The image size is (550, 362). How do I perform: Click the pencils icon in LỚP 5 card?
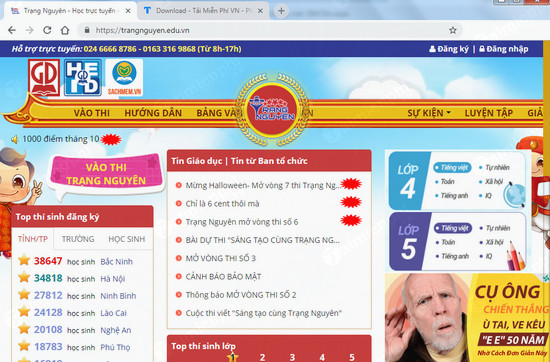point(515,256)
